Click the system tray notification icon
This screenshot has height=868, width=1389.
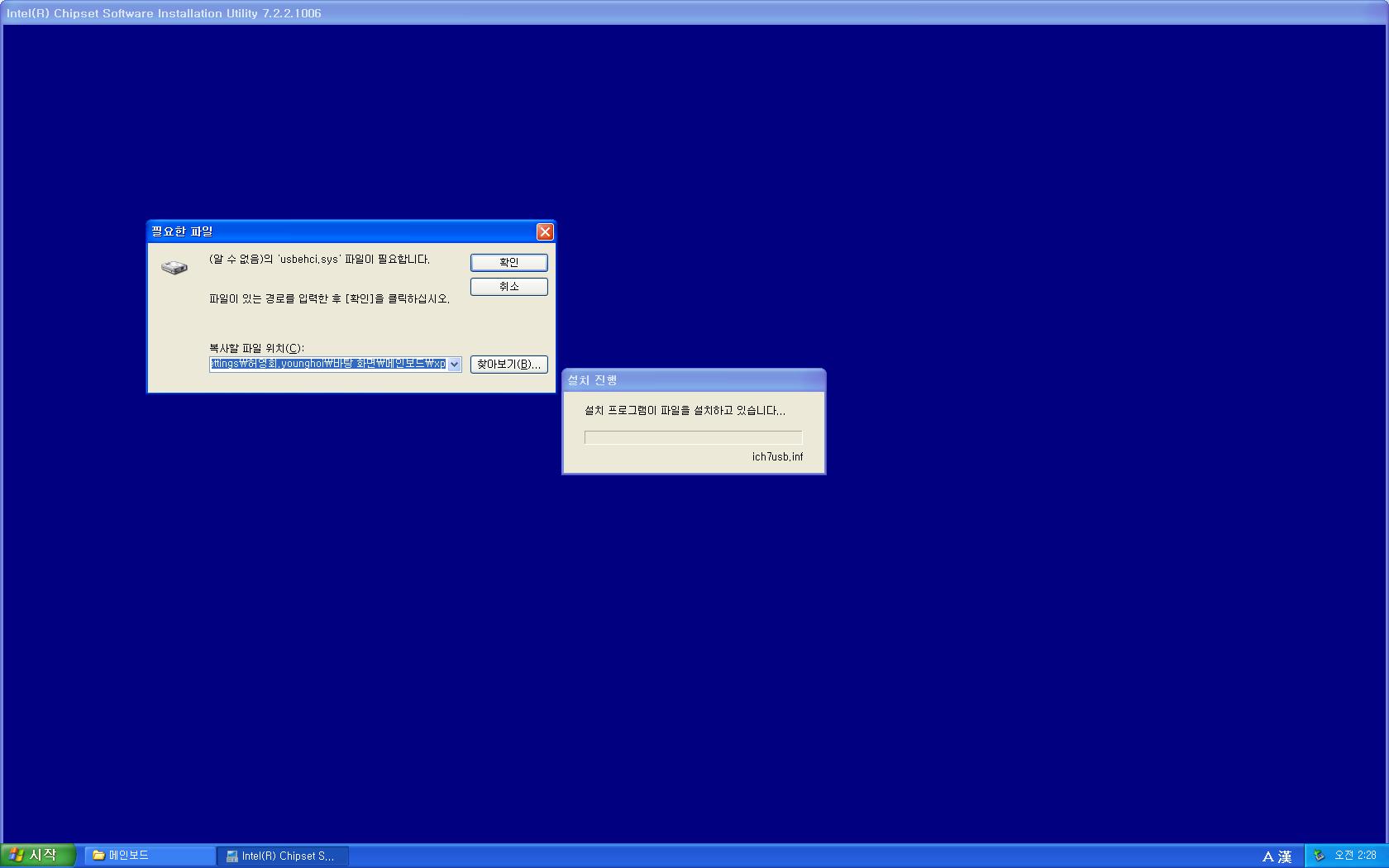click(x=1320, y=856)
